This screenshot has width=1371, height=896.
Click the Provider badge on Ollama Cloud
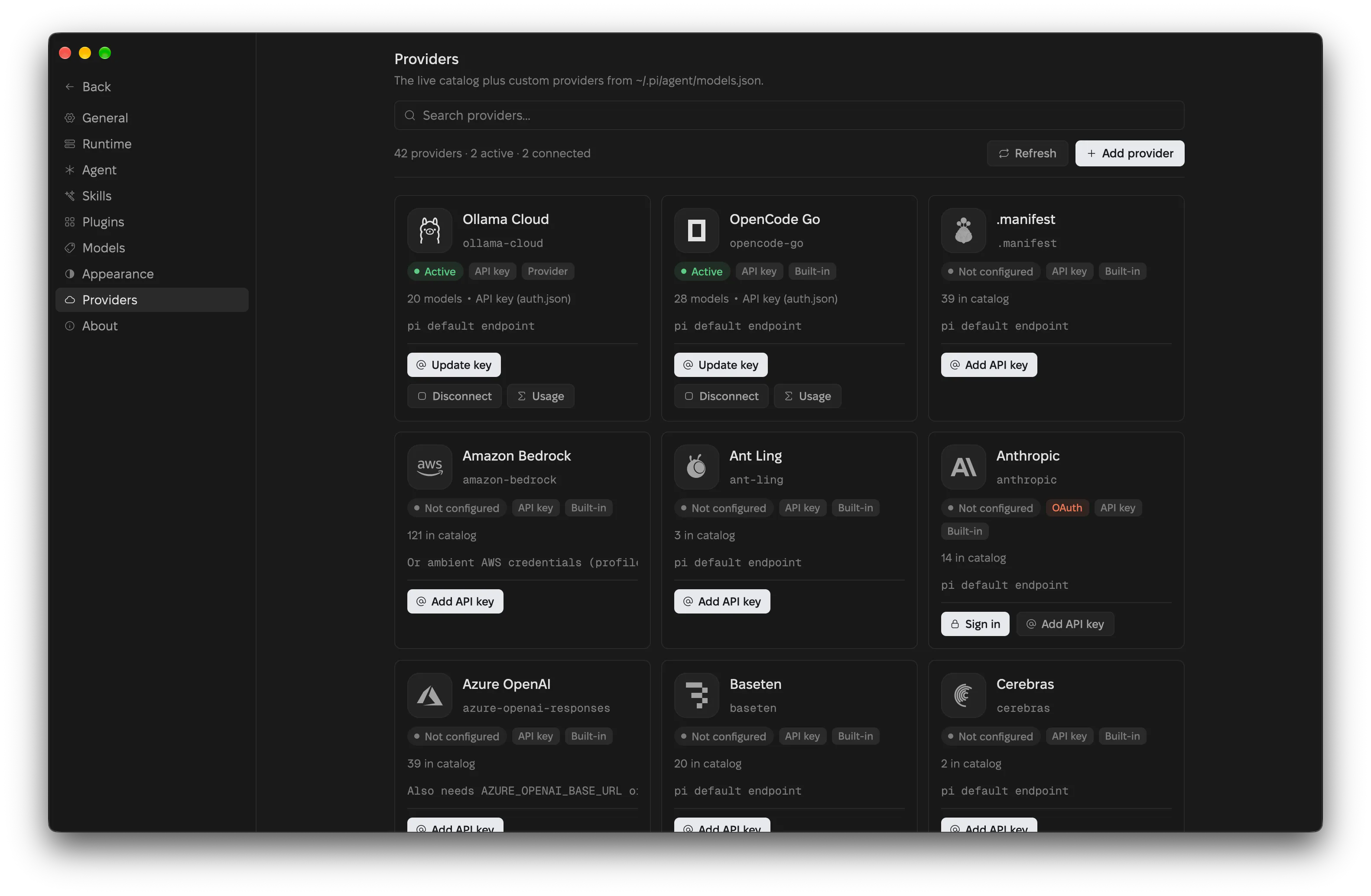coord(547,272)
